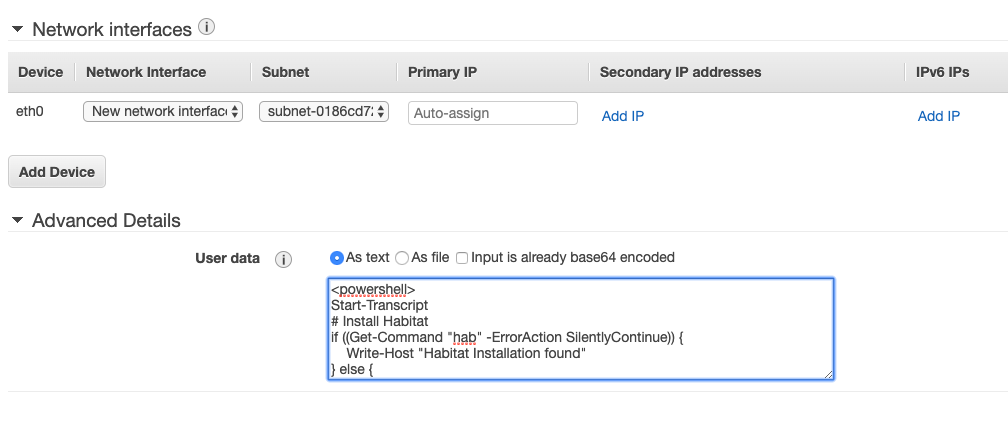
Task: Click Add IP under IPv6 IPs
Action: click(939, 116)
